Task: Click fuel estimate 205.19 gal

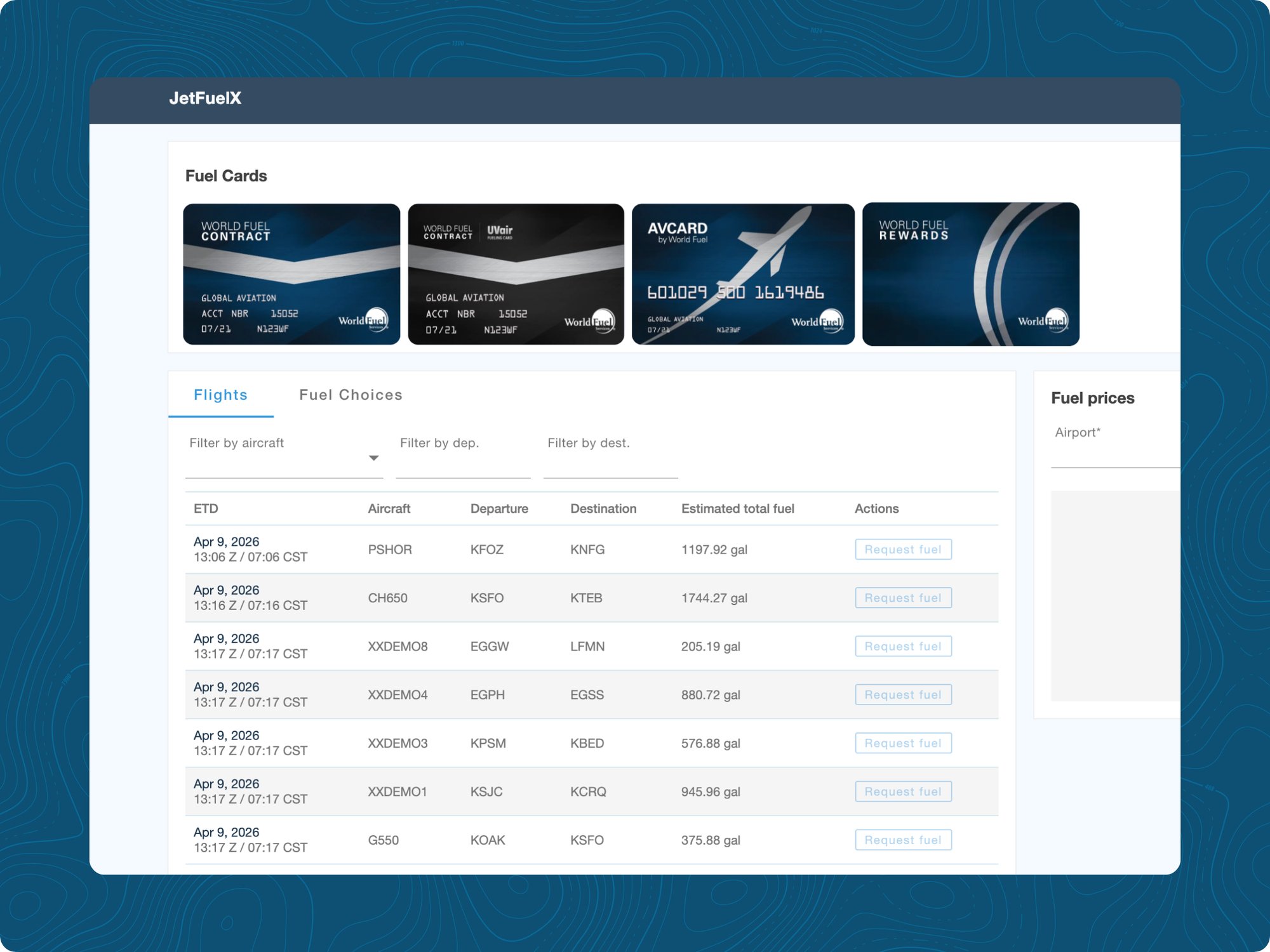Action: click(711, 646)
